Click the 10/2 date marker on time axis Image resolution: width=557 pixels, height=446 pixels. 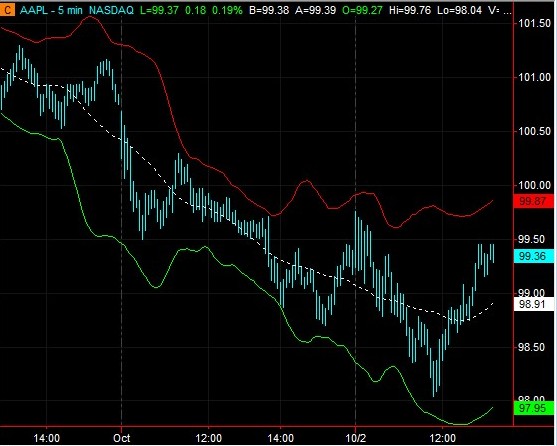pos(356,438)
